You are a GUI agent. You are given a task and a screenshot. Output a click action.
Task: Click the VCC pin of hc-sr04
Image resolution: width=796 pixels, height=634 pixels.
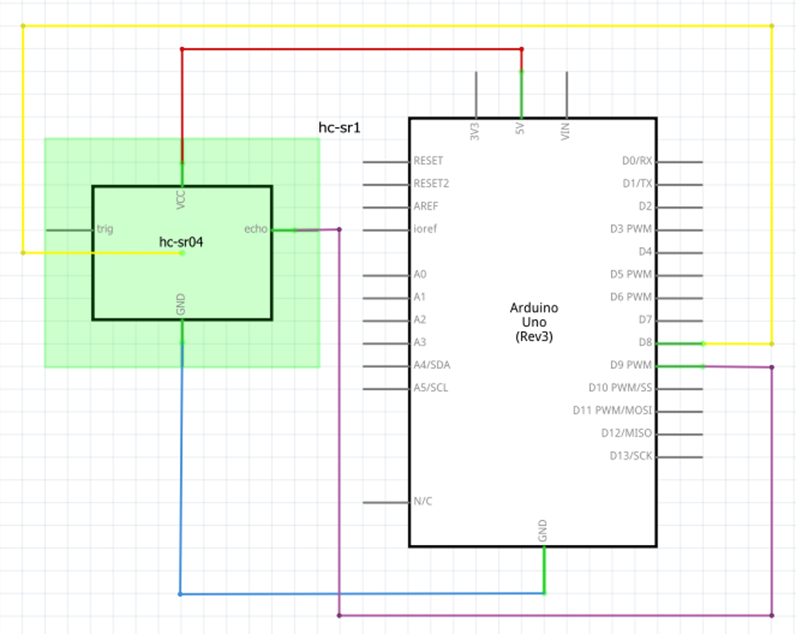click(182, 174)
